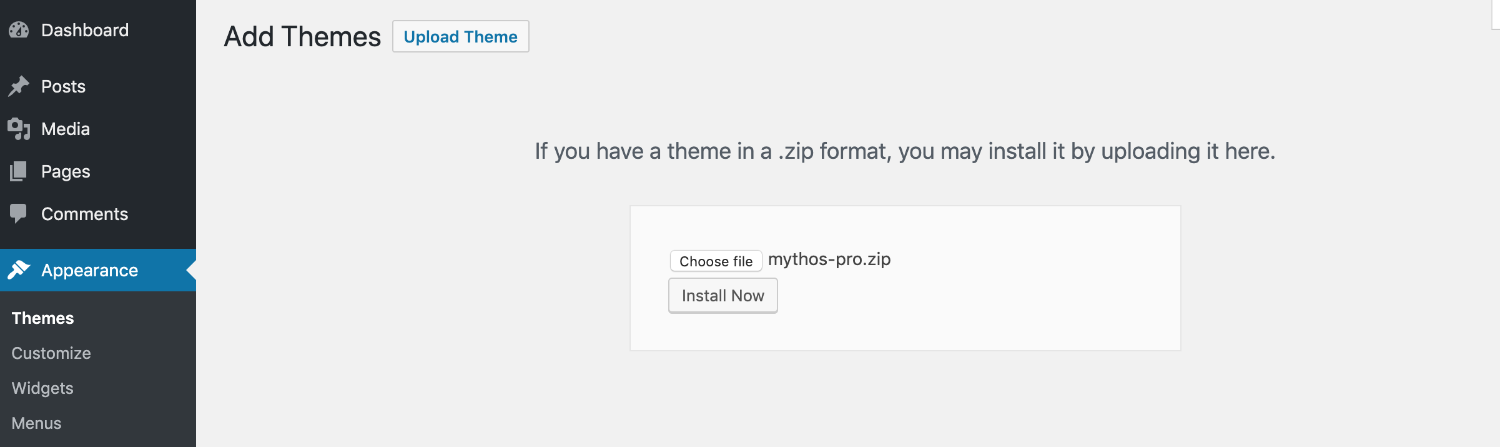Open the Menus submenu link

point(37,423)
